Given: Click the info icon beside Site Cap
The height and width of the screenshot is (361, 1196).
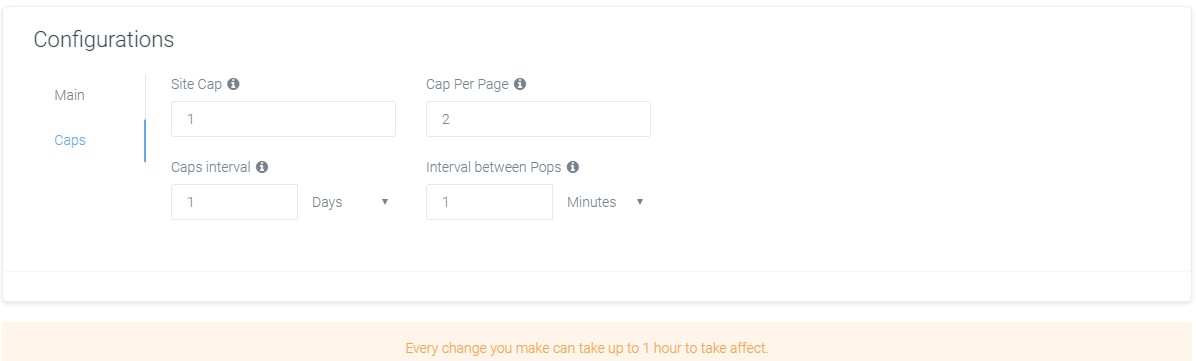Looking at the screenshot, I should (233, 84).
